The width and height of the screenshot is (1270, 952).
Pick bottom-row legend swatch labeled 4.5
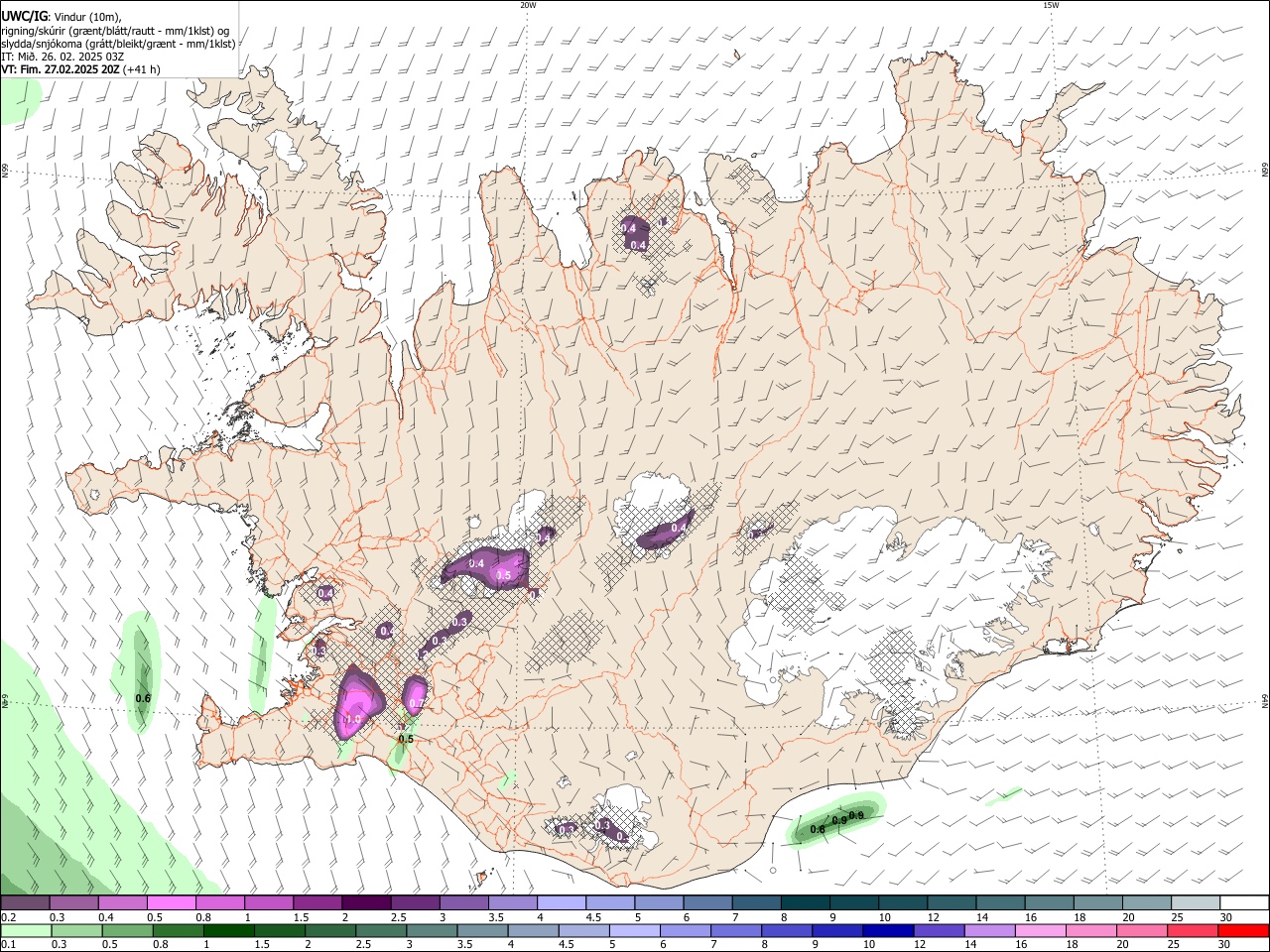click(583, 930)
